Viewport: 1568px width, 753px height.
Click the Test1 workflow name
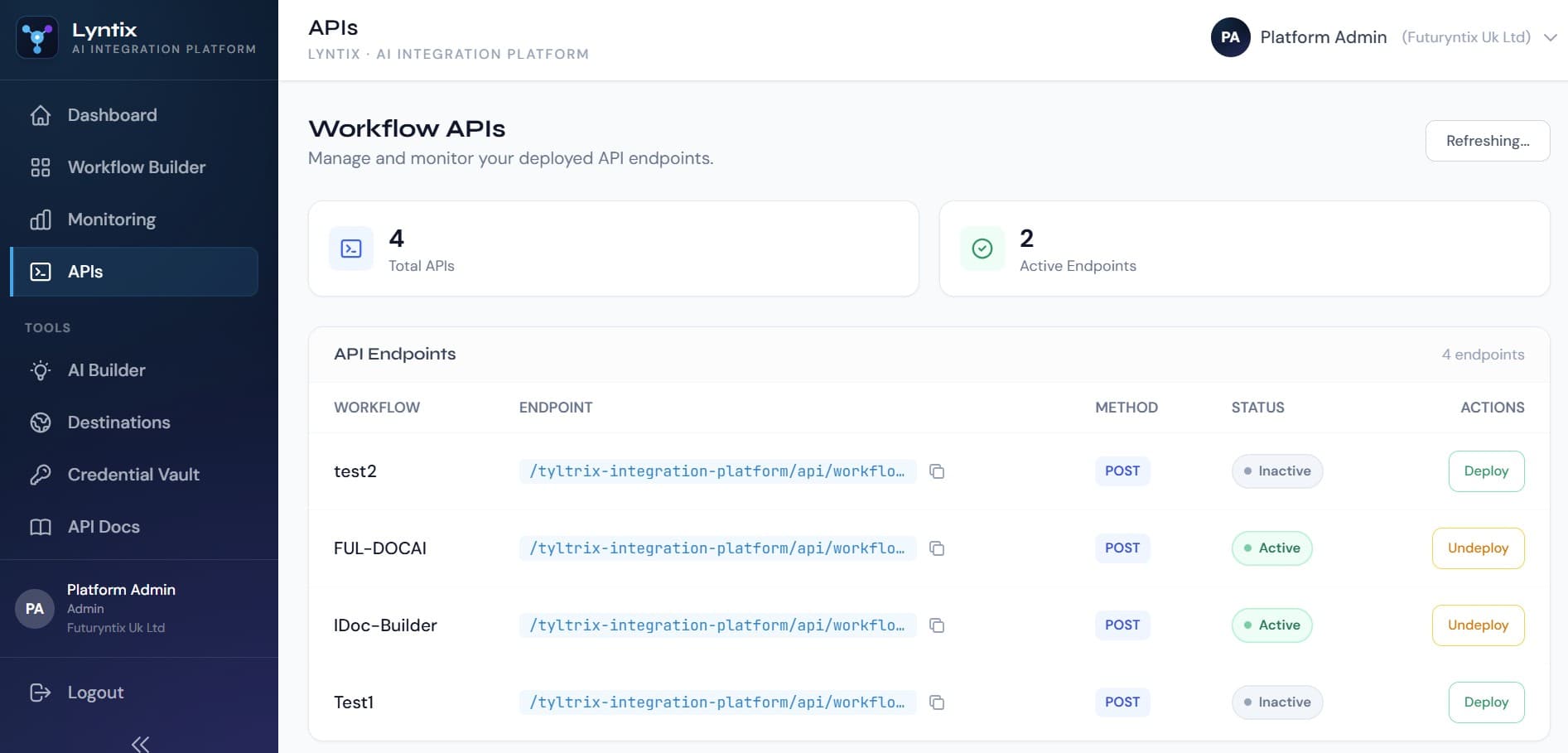[x=354, y=702]
